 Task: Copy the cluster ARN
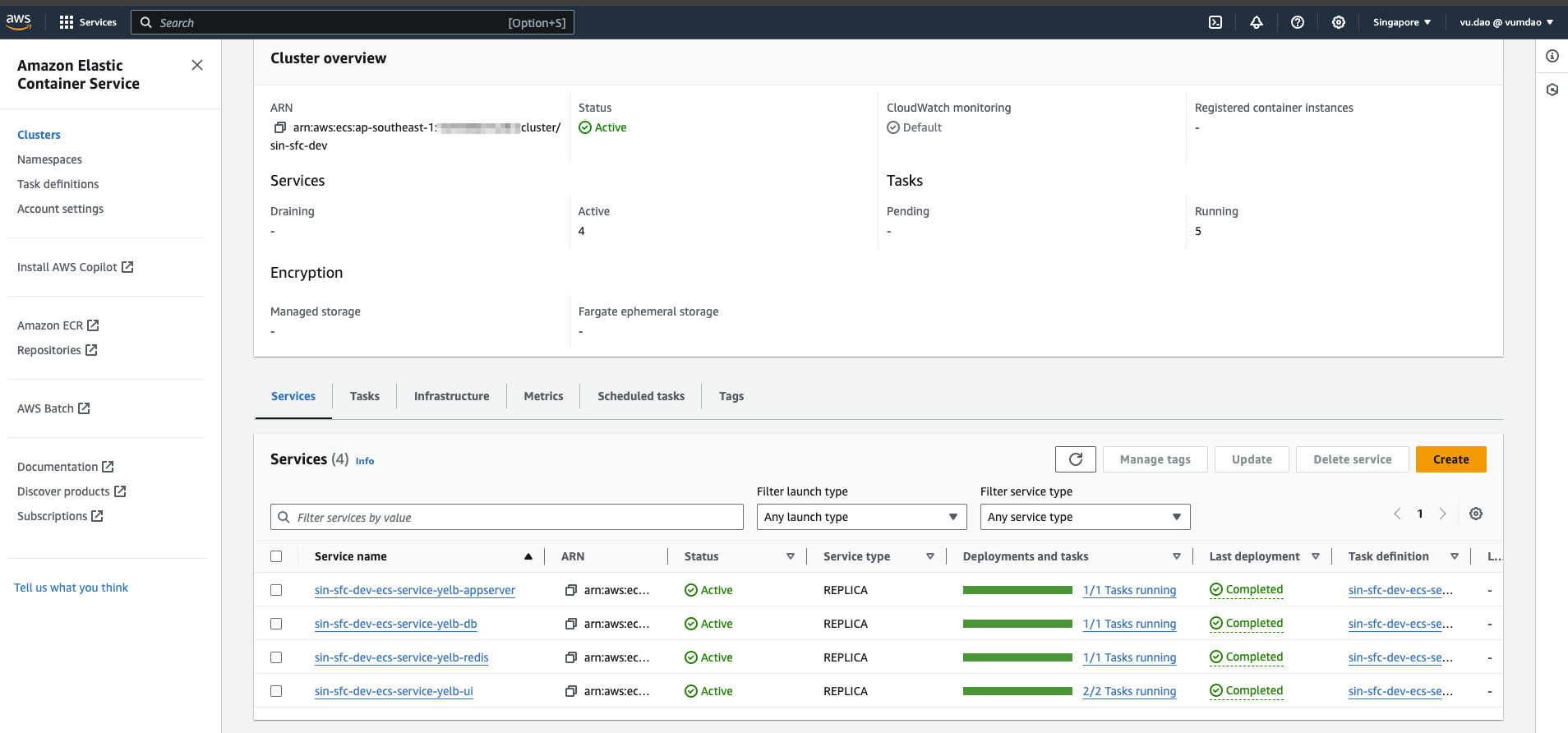[280, 127]
